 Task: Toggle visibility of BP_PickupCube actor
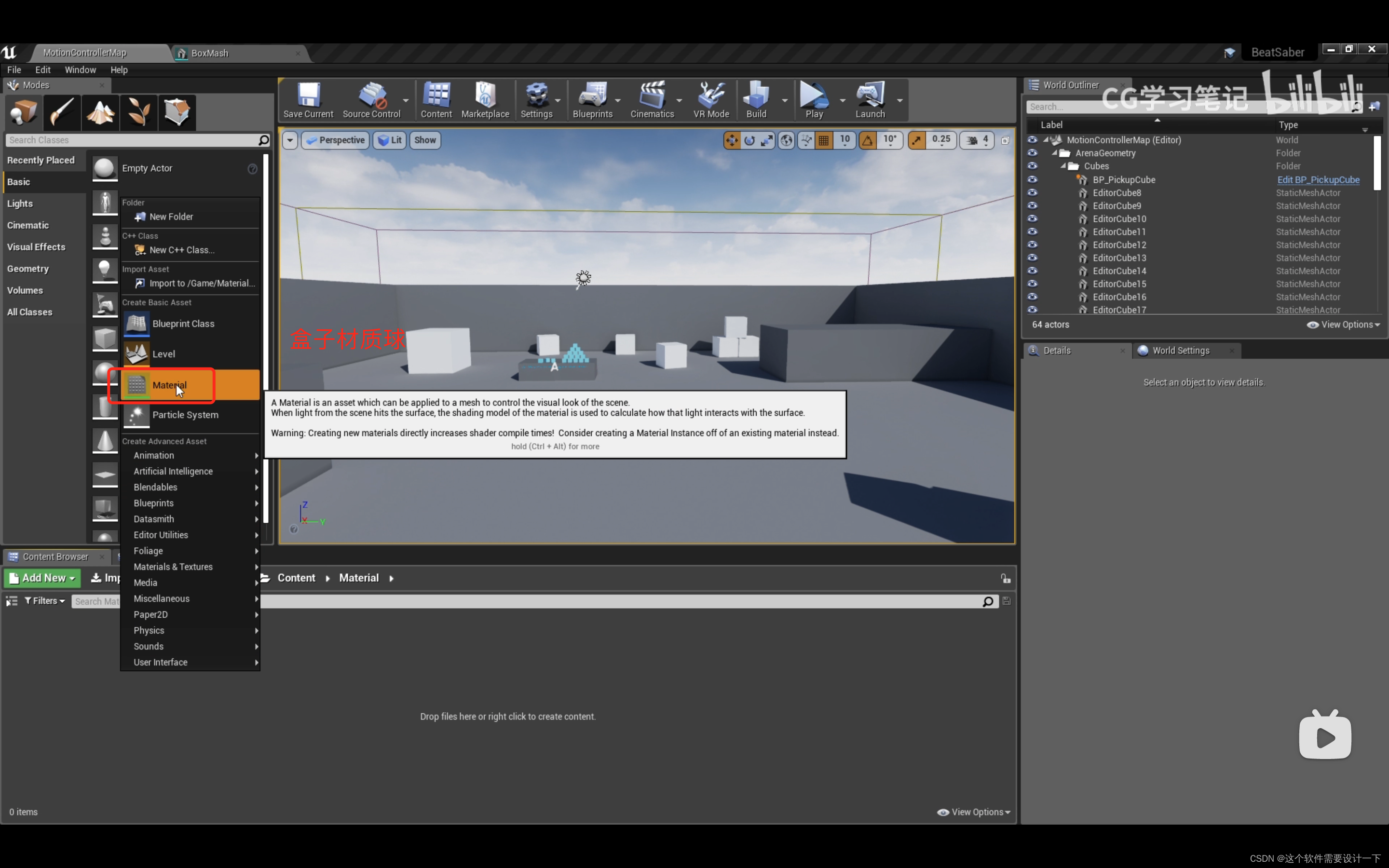(x=1032, y=179)
